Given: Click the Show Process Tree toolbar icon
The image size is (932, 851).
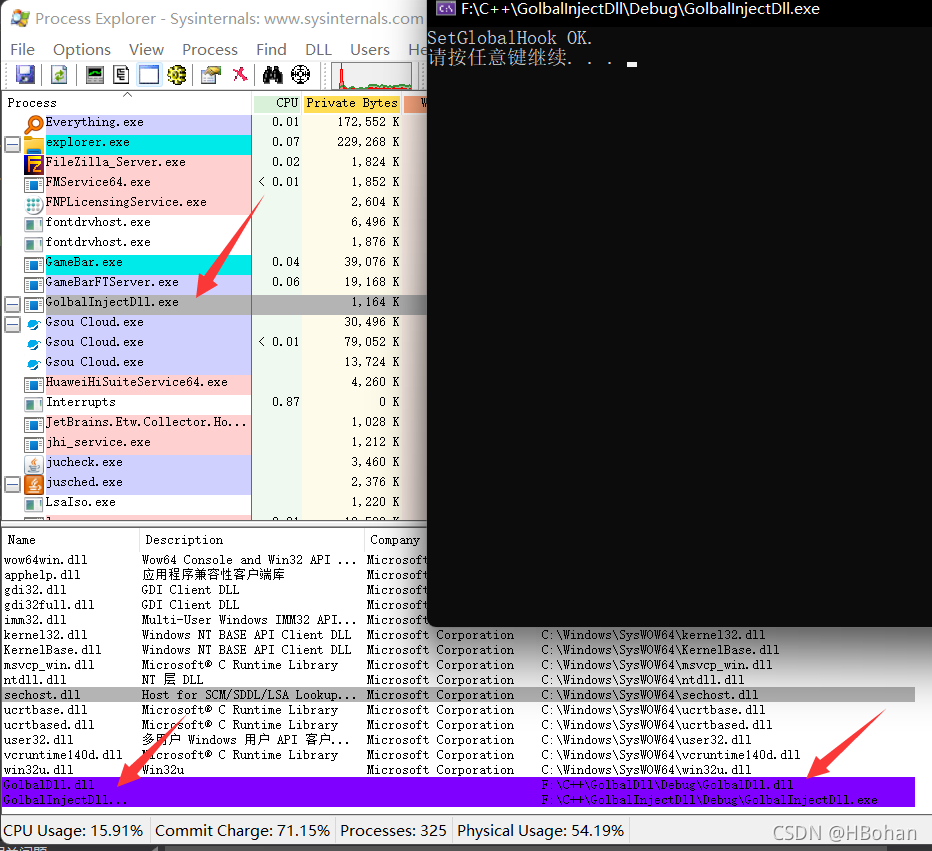Looking at the screenshot, I should 121,75.
